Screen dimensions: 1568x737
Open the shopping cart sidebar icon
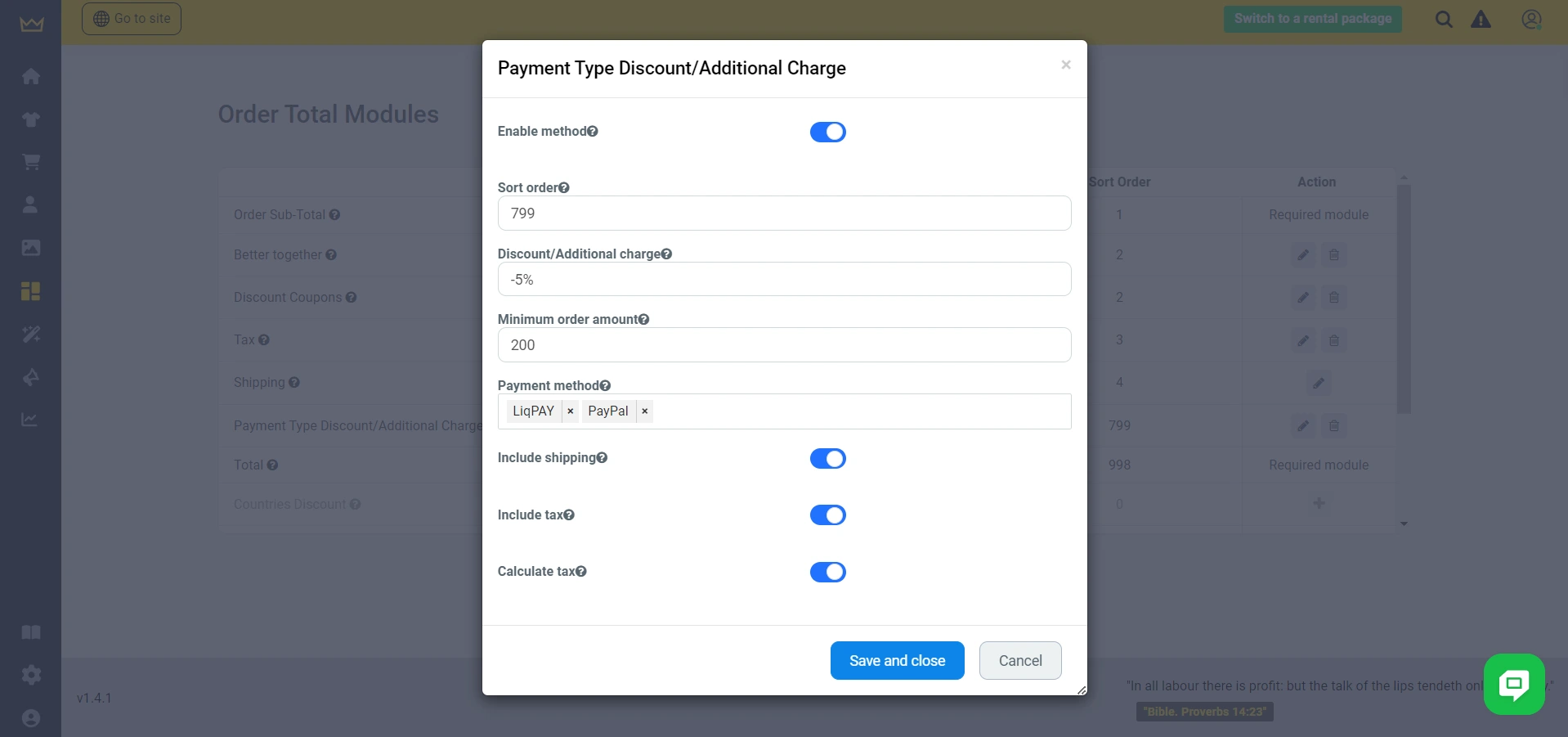(31, 162)
